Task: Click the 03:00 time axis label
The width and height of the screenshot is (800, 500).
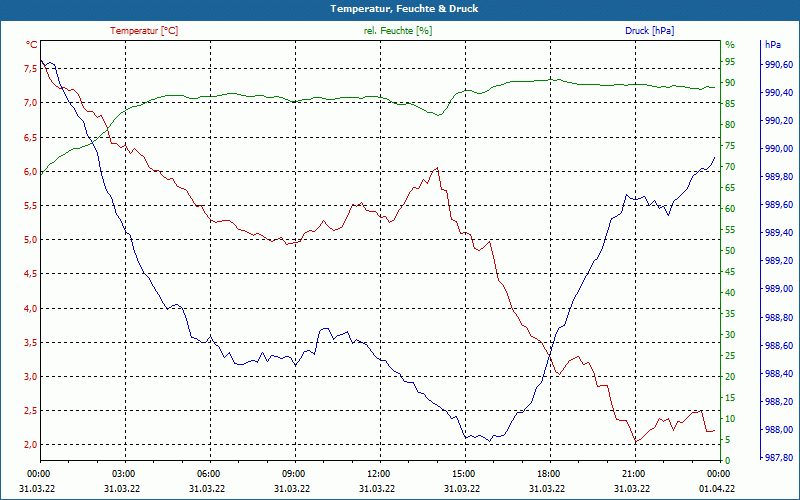Action: pyautogui.click(x=123, y=473)
